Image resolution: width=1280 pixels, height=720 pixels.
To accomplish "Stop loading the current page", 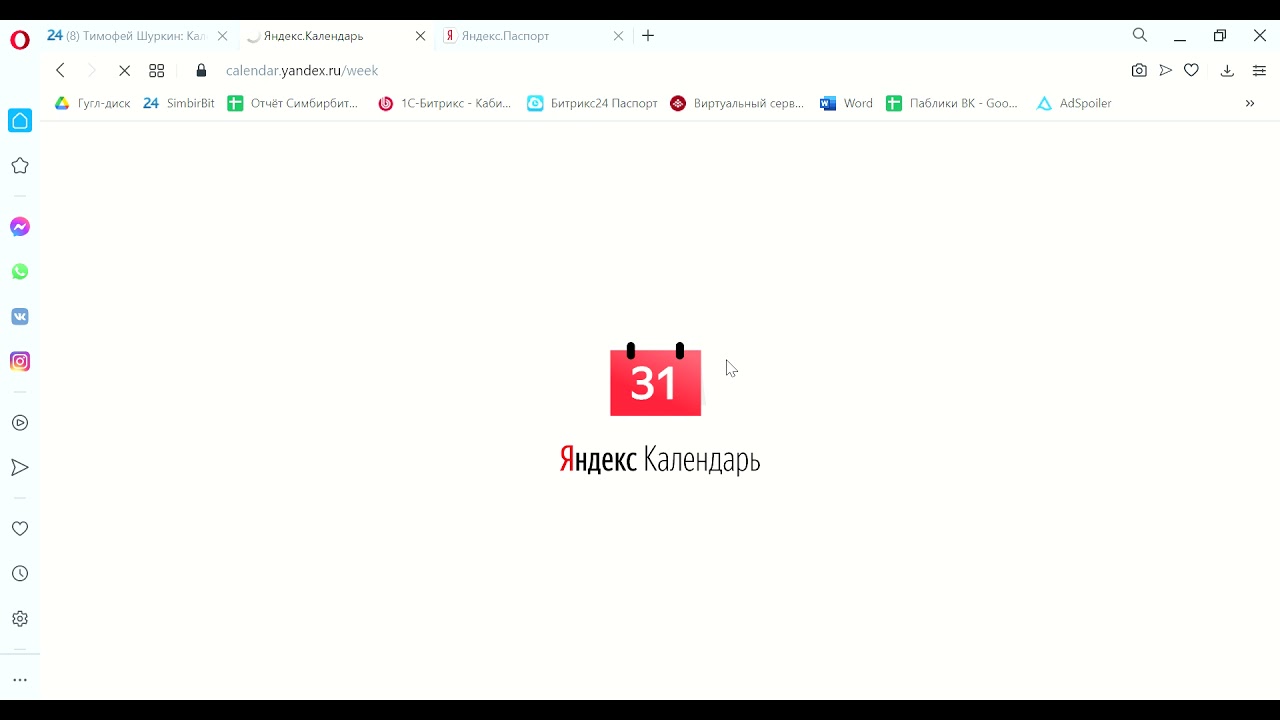I will tap(125, 71).
